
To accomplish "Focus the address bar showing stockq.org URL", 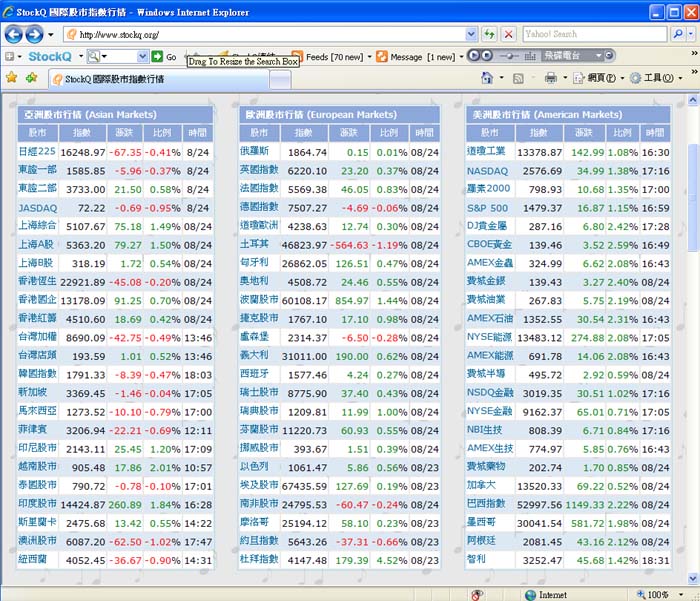I will 266,34.
